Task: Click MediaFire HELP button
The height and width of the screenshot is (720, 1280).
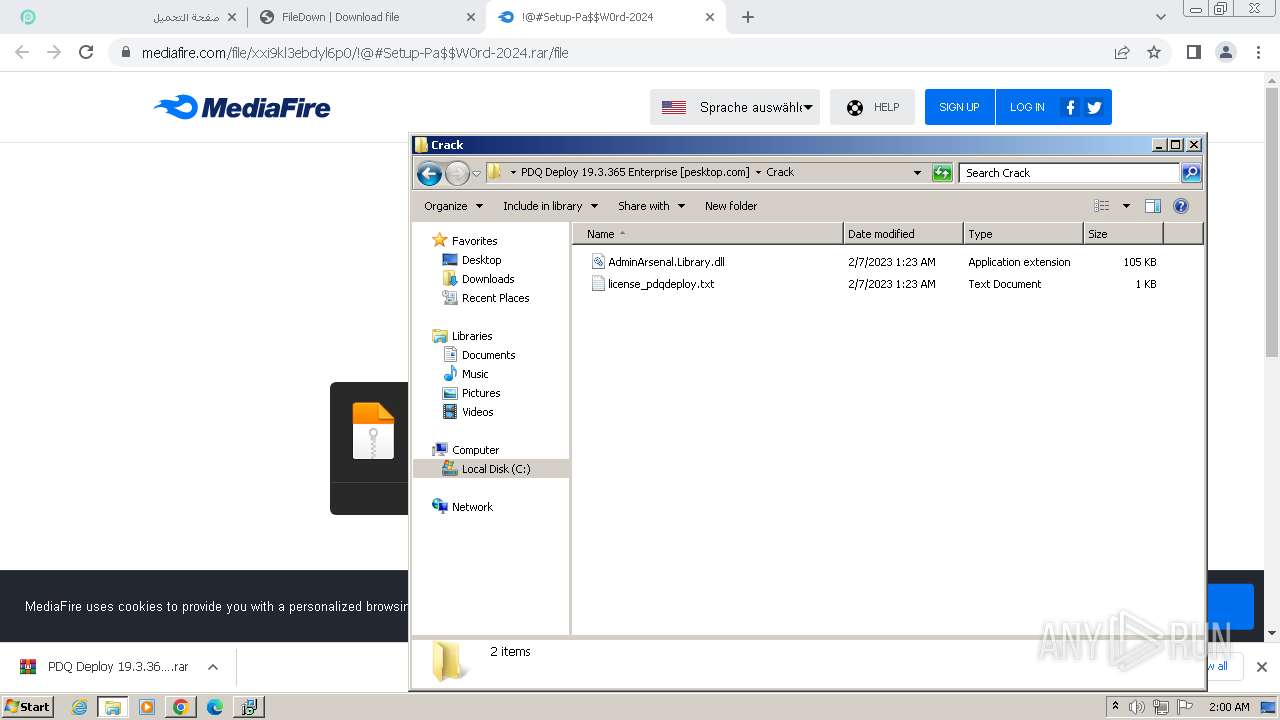Action: (872, 107)
